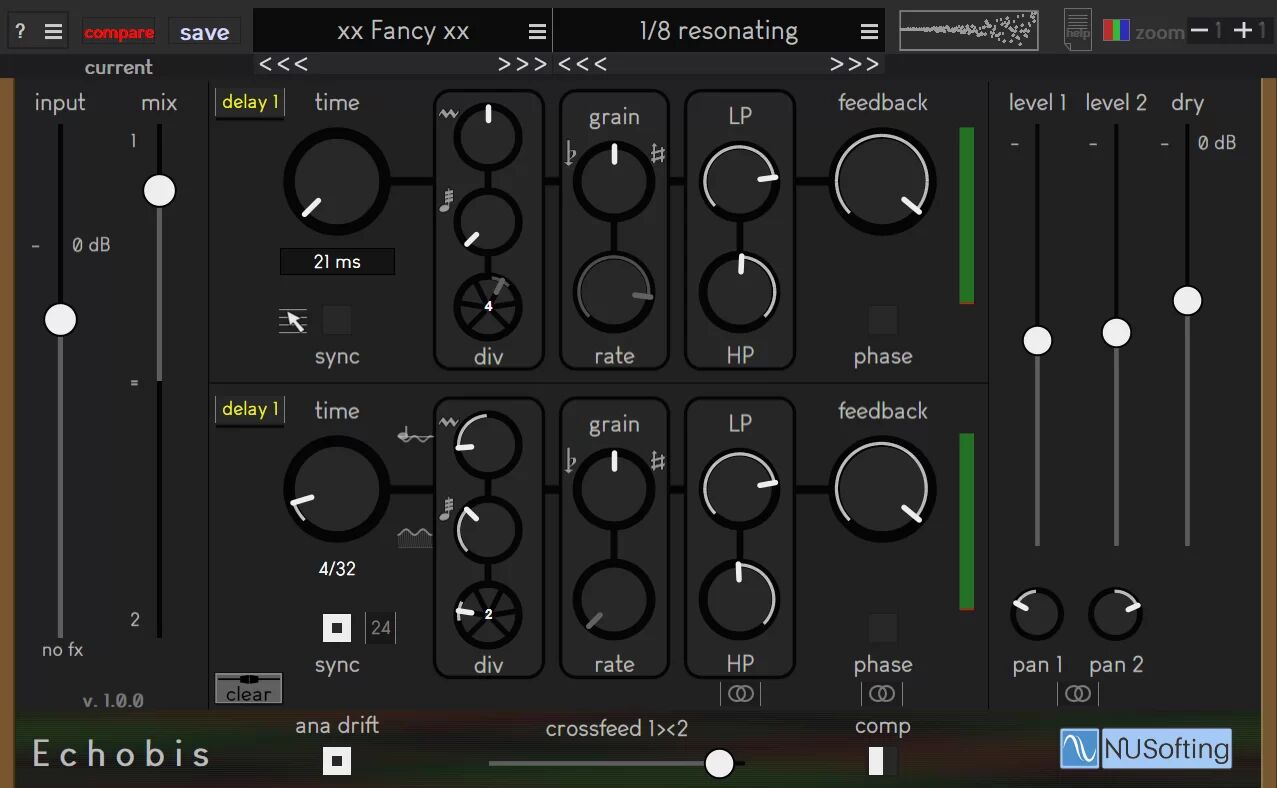
Task: Click the help document icon near zoom controls
Action: click(x=1077, y=29)
